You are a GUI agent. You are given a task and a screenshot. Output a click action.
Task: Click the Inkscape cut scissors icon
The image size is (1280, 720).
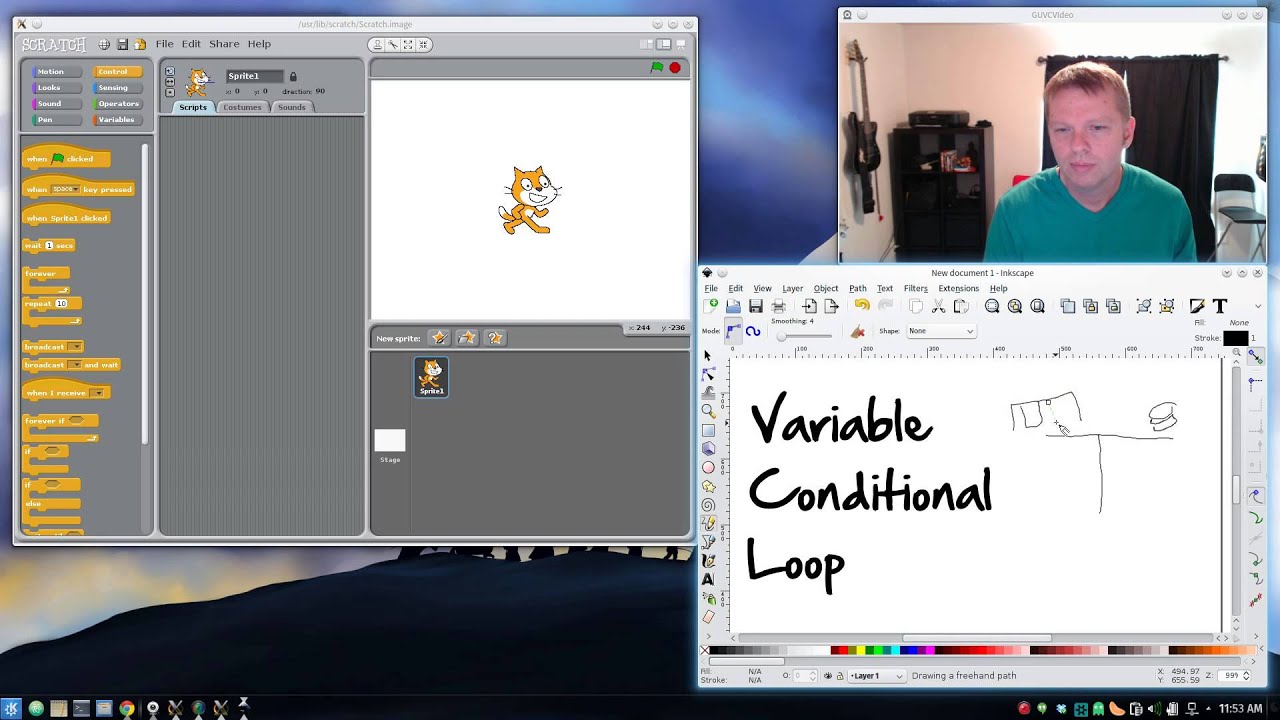938,306
